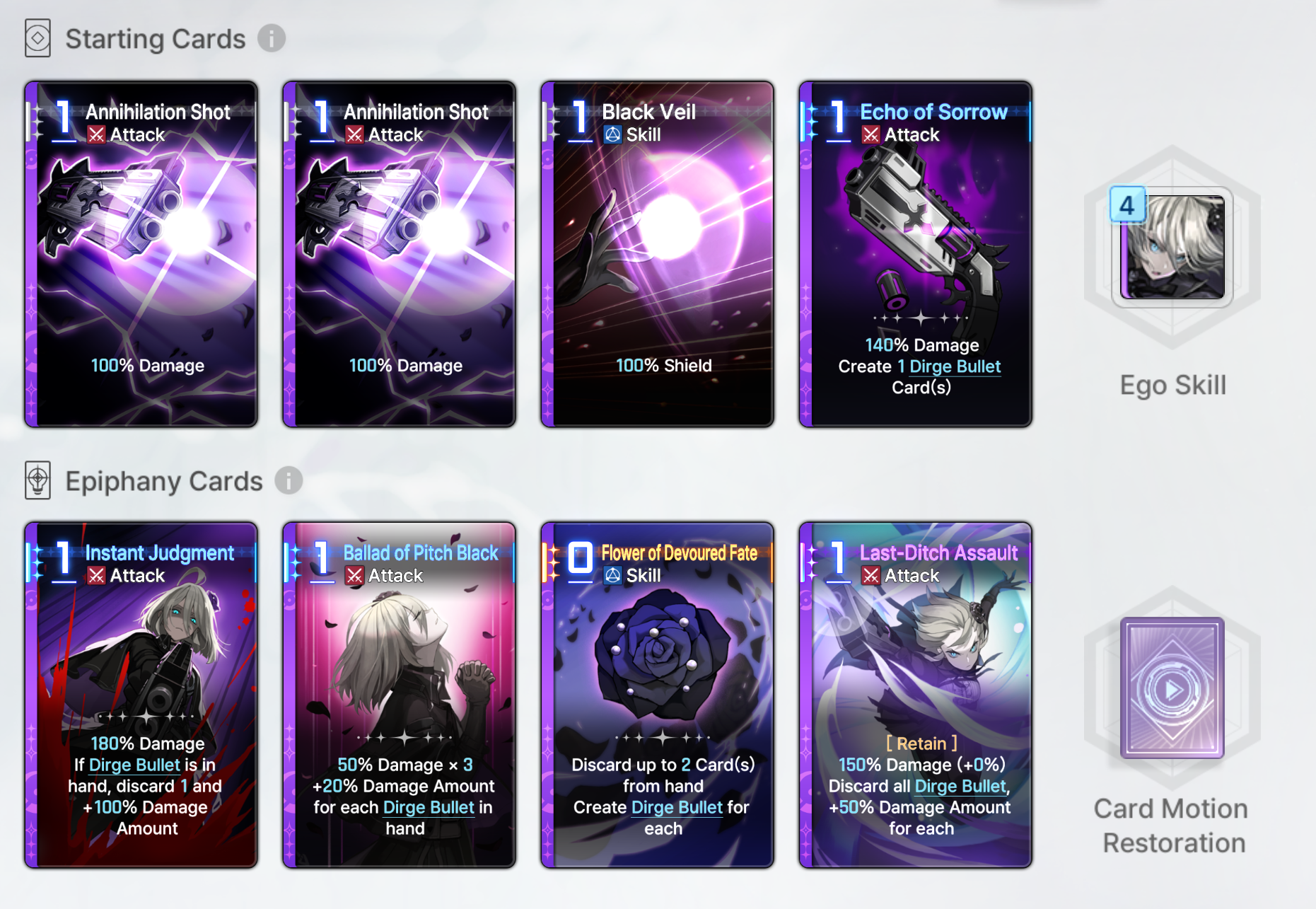Click Dirge Bullet link in Ballad of Pitch Black
Screen dimensions: 1316x909
[x=429, y=807]
